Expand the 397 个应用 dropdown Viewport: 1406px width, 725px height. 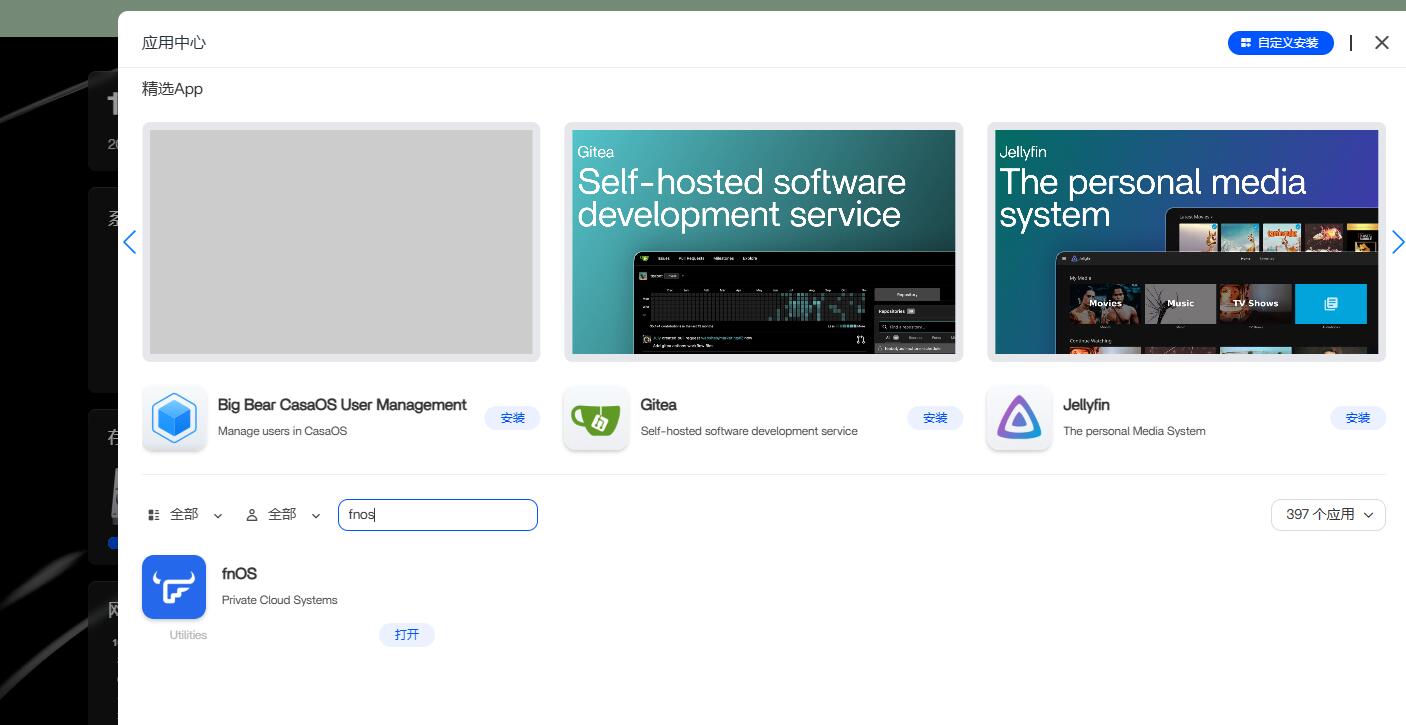1328,515
